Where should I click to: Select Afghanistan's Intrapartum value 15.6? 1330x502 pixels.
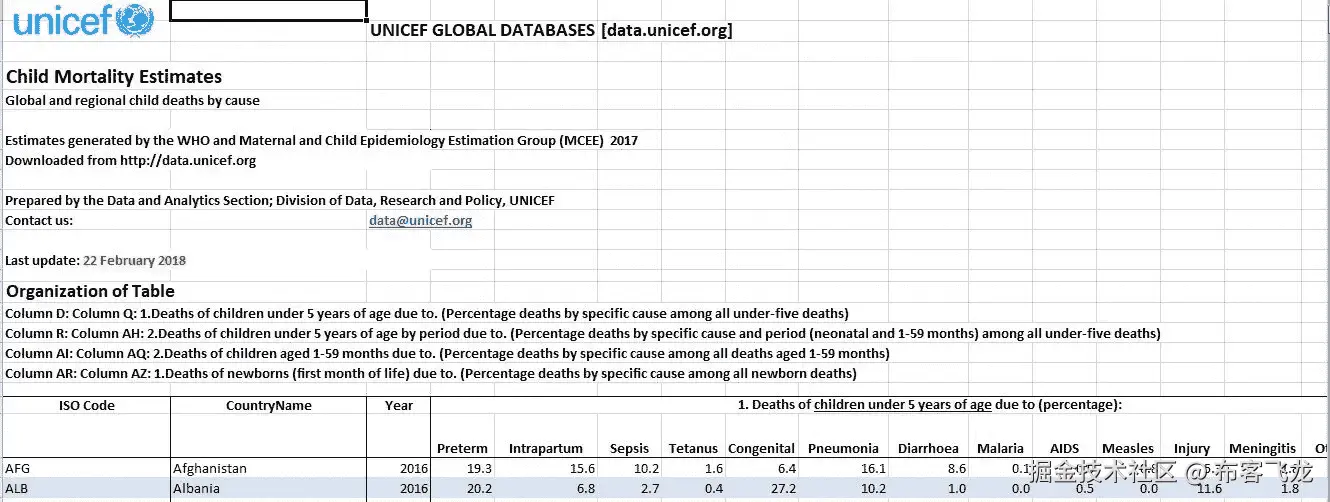[x=582, y=468]
